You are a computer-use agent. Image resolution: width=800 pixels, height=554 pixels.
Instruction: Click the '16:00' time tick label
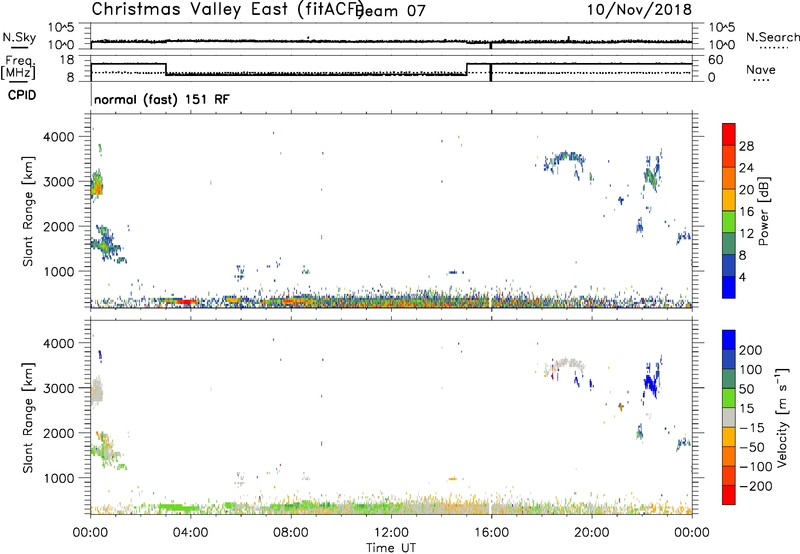(491, 533)
